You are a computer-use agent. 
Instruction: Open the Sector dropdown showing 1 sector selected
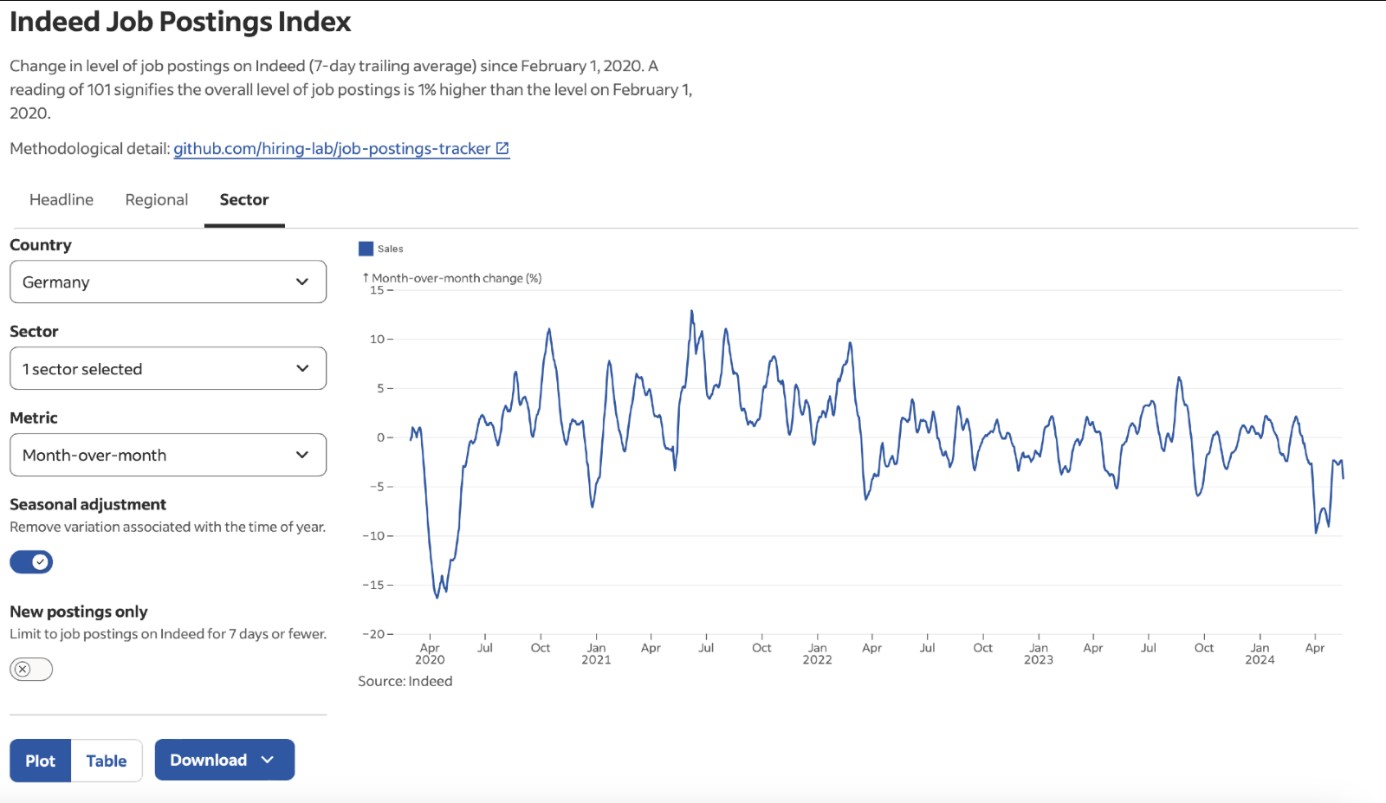point(168,368)
